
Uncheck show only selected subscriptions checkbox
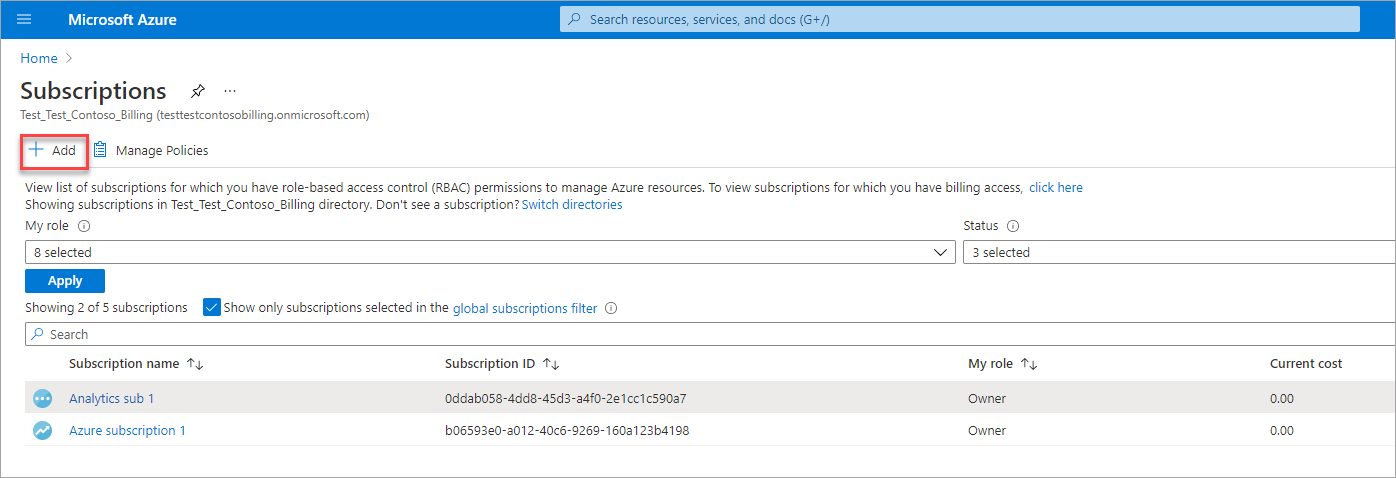click(x=211, y=308)
